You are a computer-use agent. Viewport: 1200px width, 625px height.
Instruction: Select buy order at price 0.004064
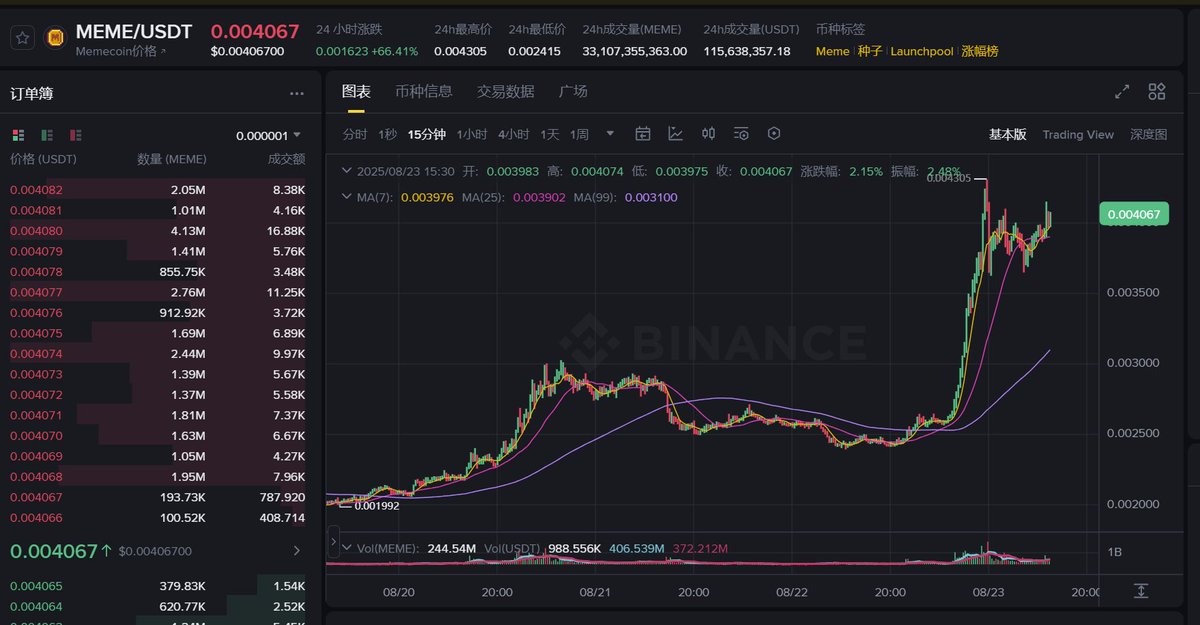pos(158,606)
